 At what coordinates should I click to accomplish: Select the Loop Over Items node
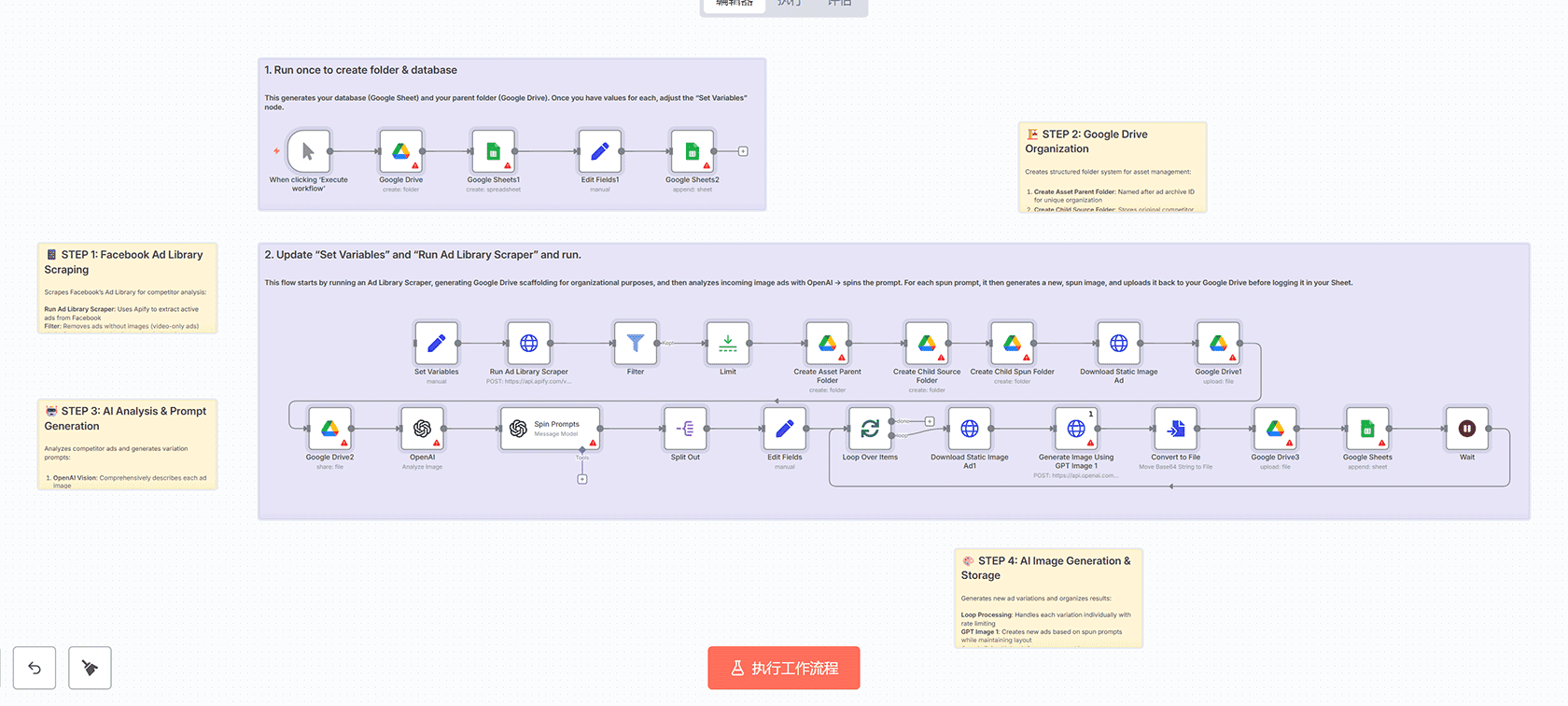pos(870,429)
